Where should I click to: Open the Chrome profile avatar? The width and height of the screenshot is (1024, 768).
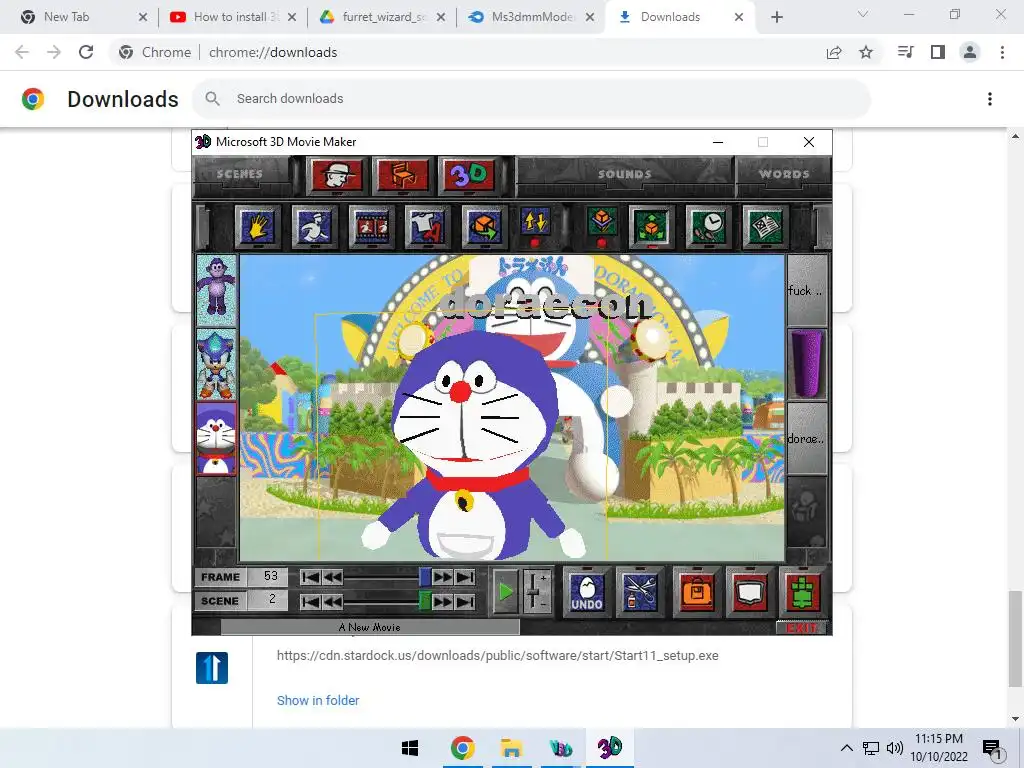pyautogui.click(x=970, y=52)
